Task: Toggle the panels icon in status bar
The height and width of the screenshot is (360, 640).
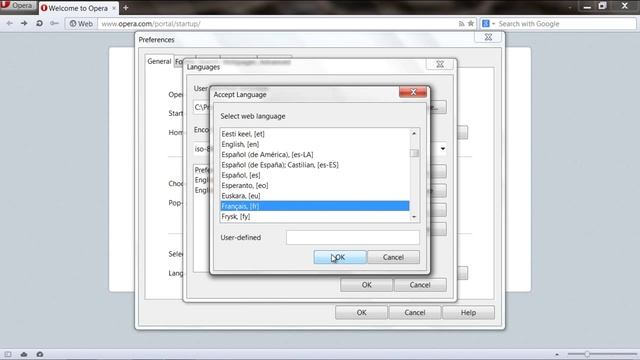Action: tap(8, 354)
